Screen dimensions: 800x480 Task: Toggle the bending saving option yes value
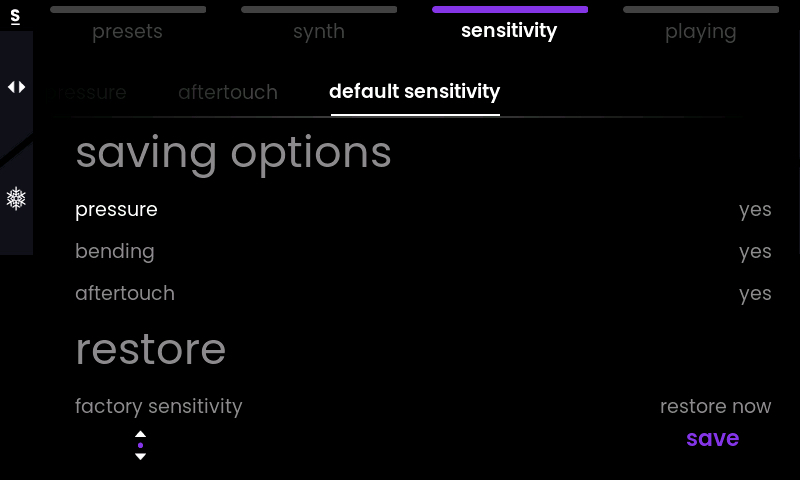pos(755,252)
